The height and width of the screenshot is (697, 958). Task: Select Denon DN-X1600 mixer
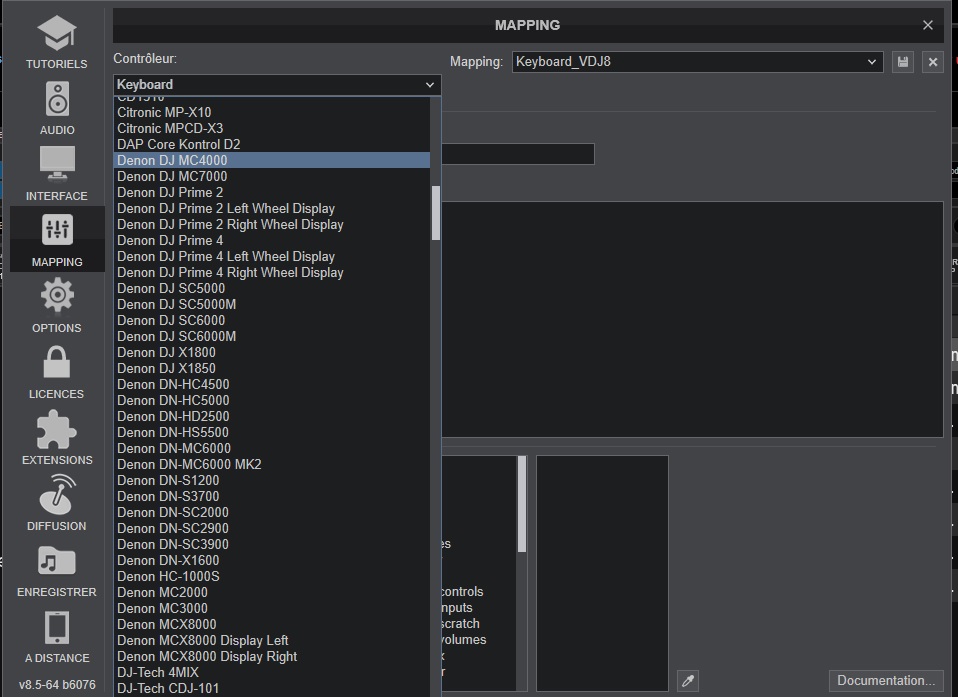272,560
